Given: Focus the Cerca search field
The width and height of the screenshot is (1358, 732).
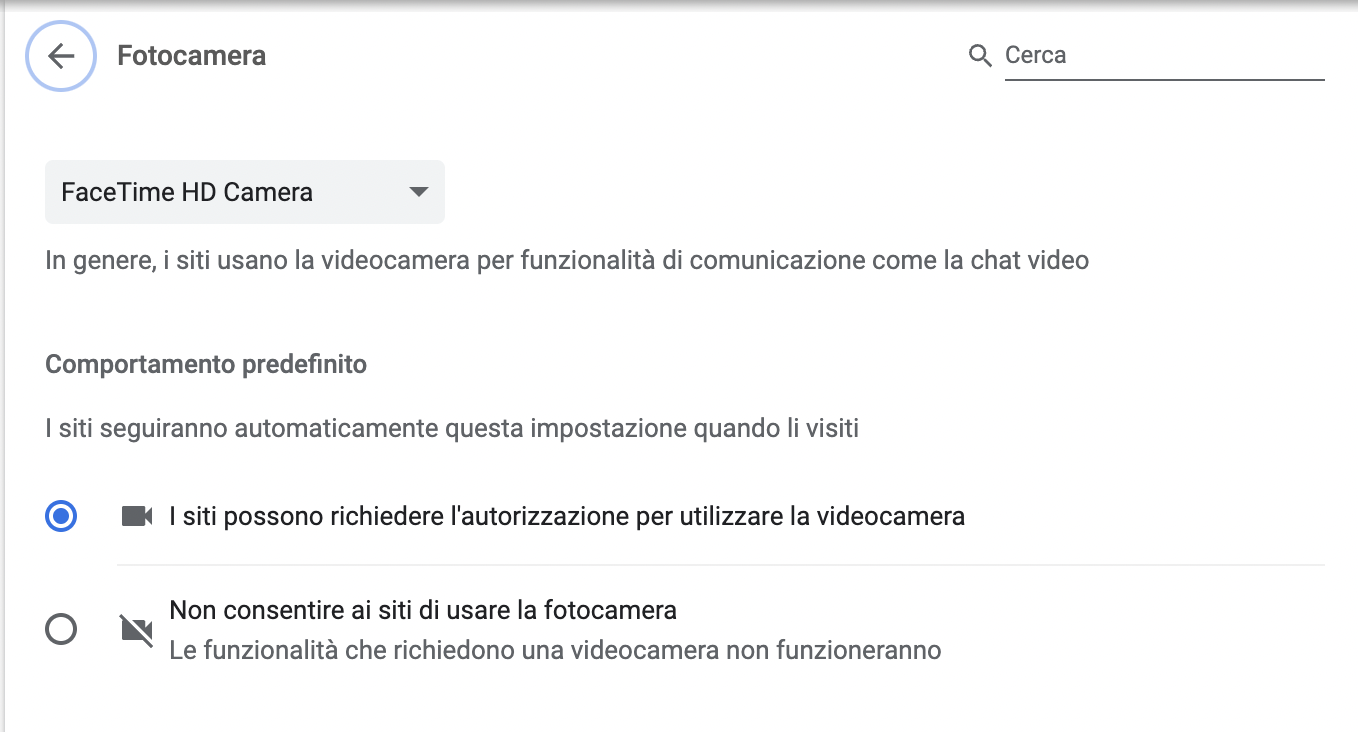Looking at the screenshot, I should 1160,56.
